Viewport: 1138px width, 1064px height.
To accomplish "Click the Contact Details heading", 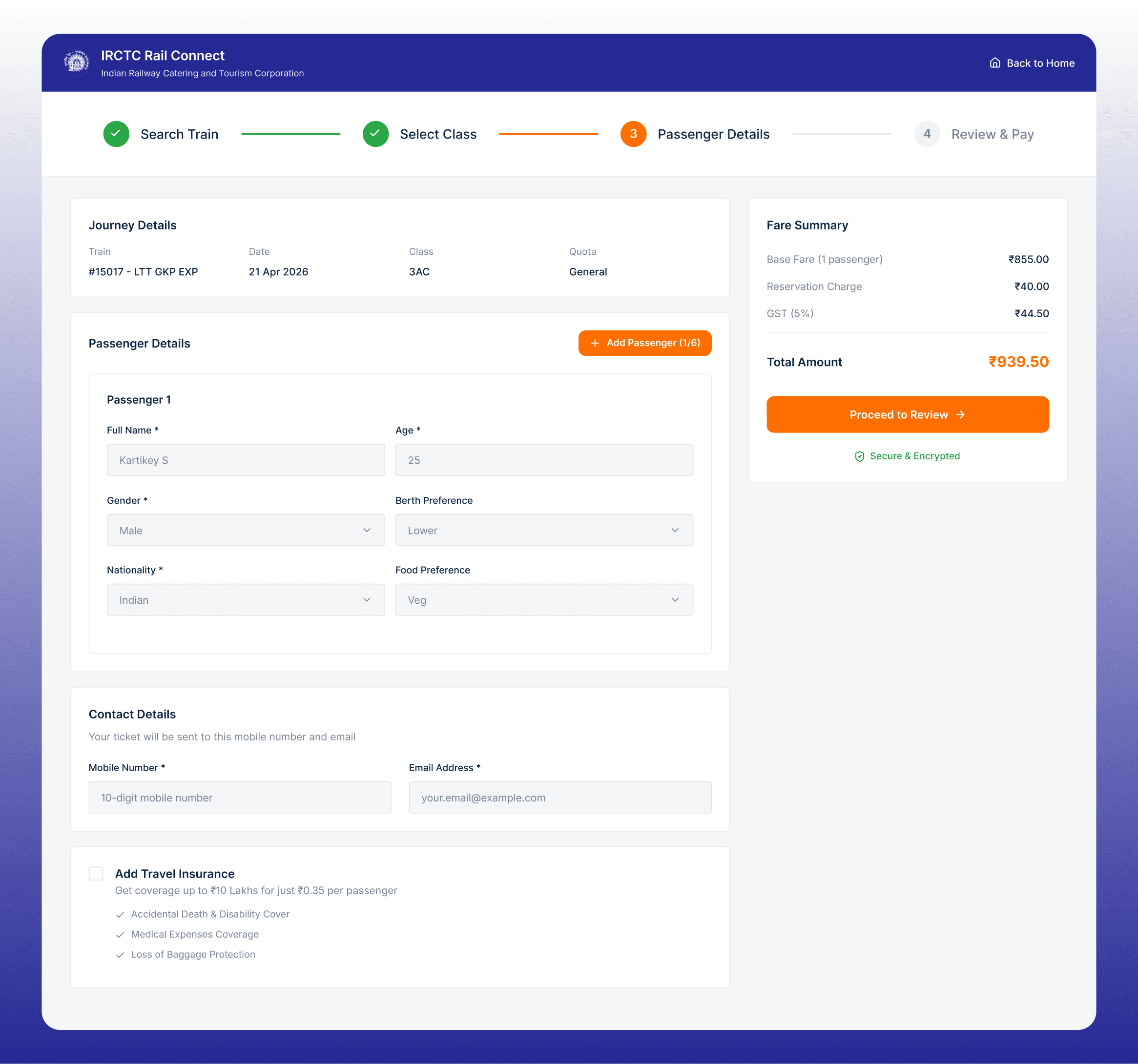I will coord(132,714).
